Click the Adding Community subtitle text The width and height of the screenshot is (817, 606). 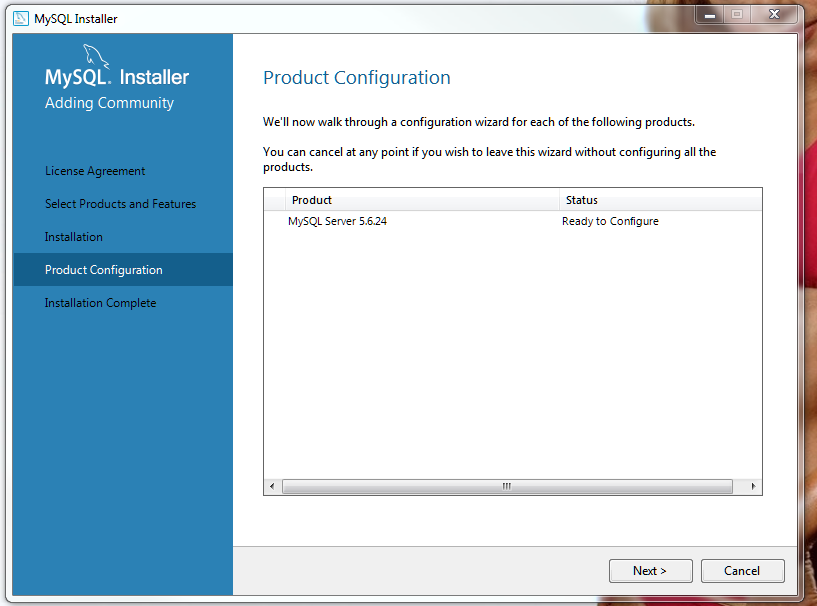point(109,103)
